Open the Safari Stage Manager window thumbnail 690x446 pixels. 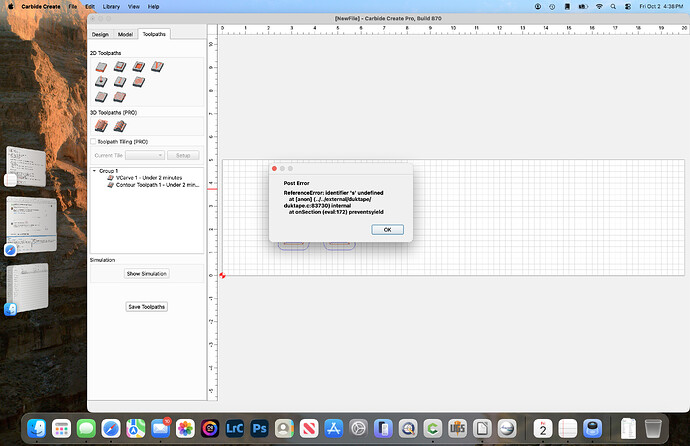[x=32, y=225]
